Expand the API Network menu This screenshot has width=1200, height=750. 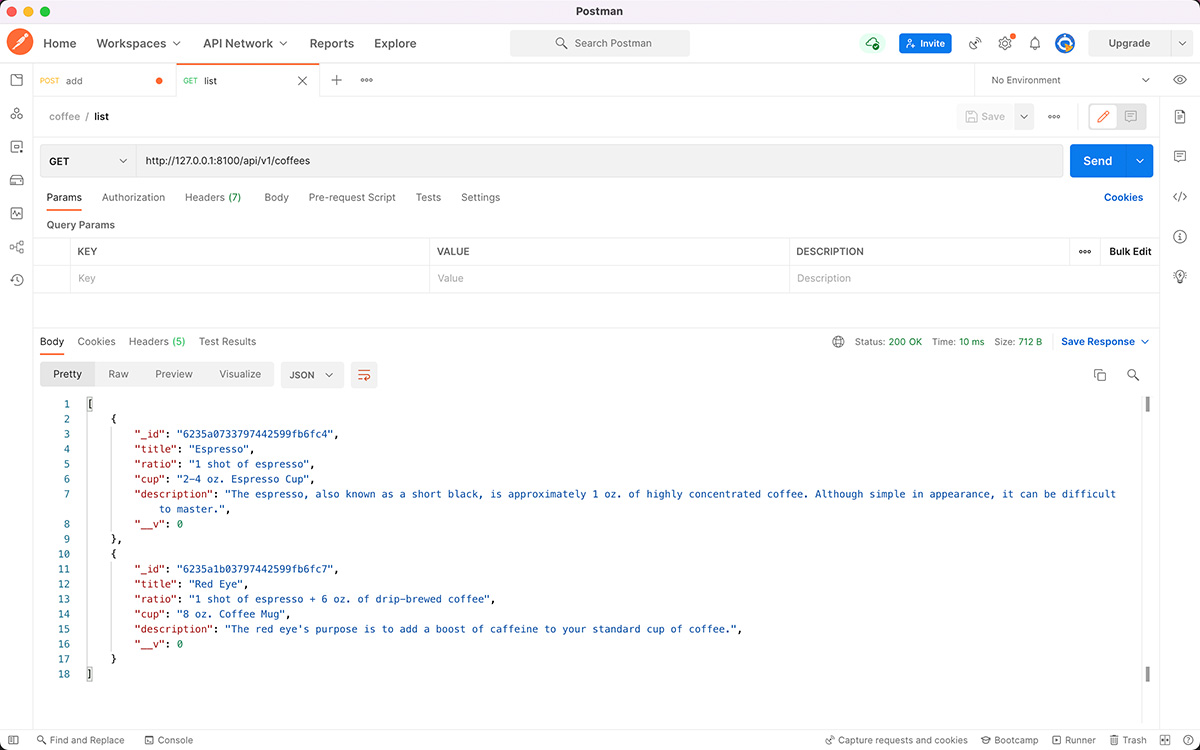coord(245,43)
